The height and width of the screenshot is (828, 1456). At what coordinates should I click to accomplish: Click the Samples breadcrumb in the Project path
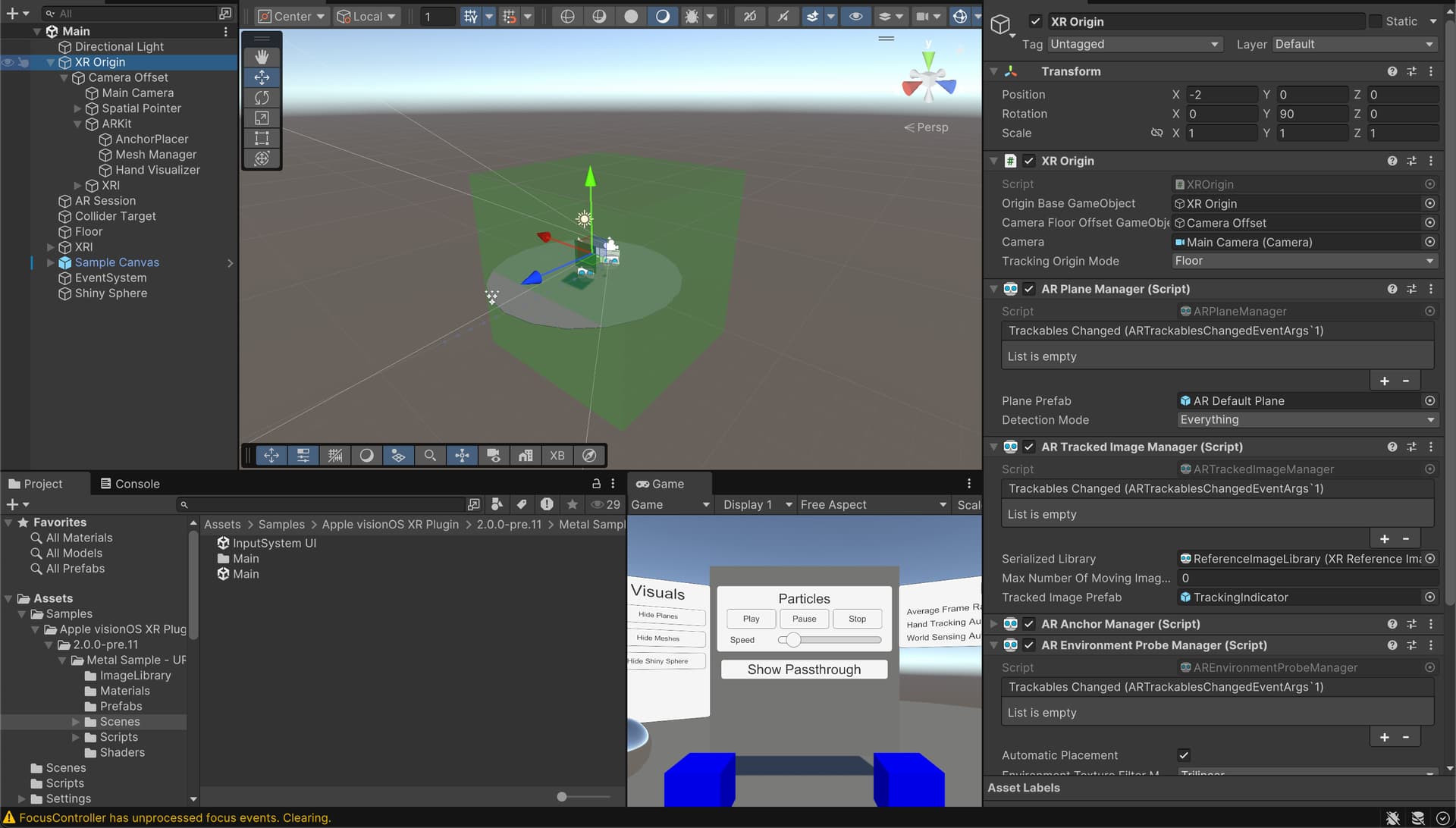coord(281,524)
